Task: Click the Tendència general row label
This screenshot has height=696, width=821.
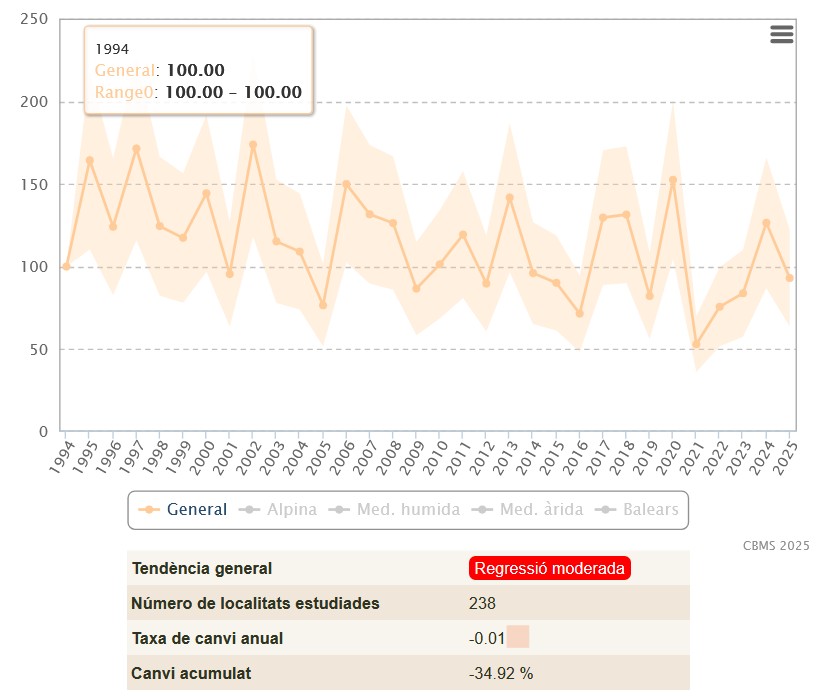Action: [202, 569]
